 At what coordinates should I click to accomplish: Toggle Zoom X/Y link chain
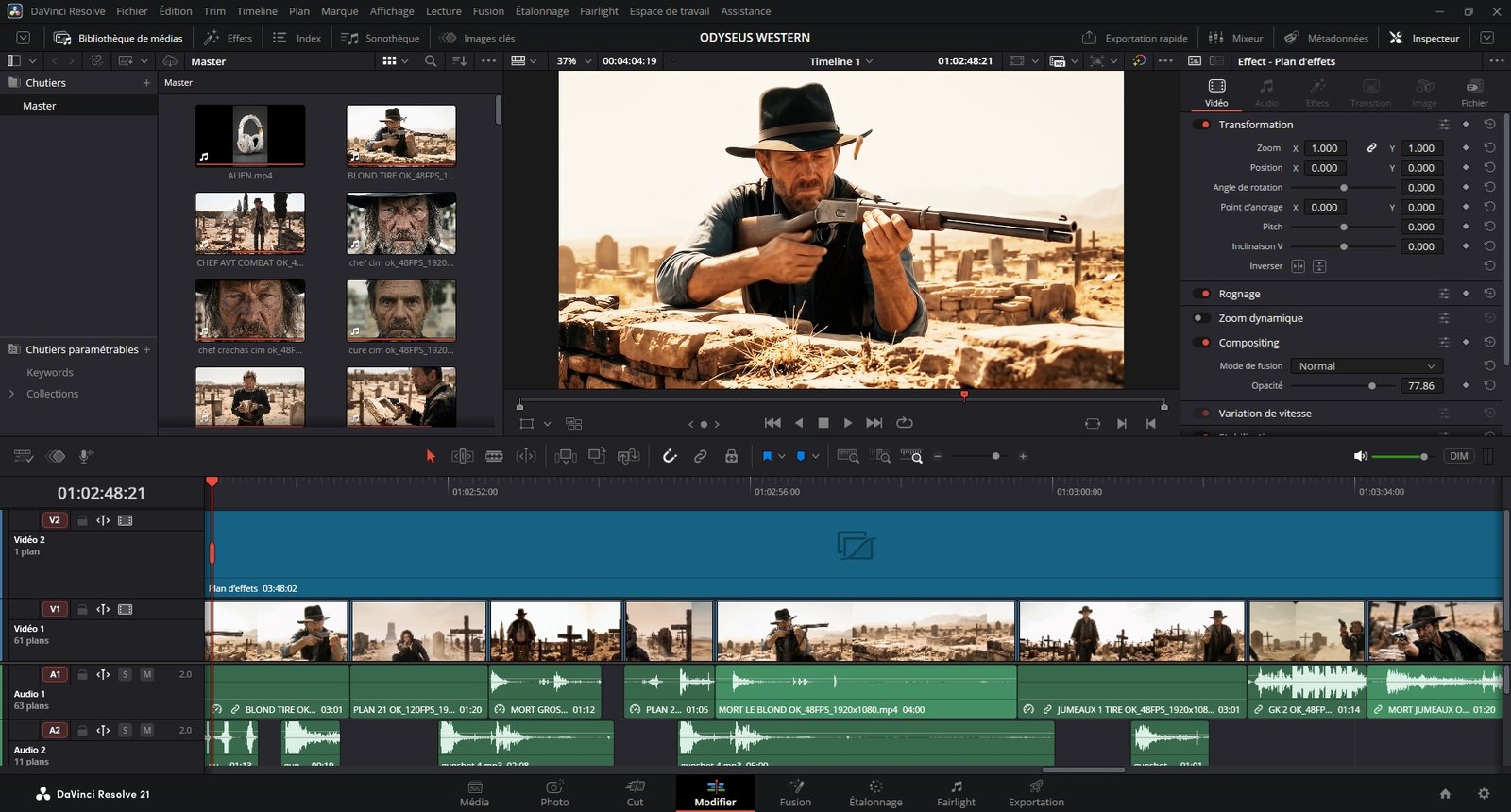(1371, 148)
